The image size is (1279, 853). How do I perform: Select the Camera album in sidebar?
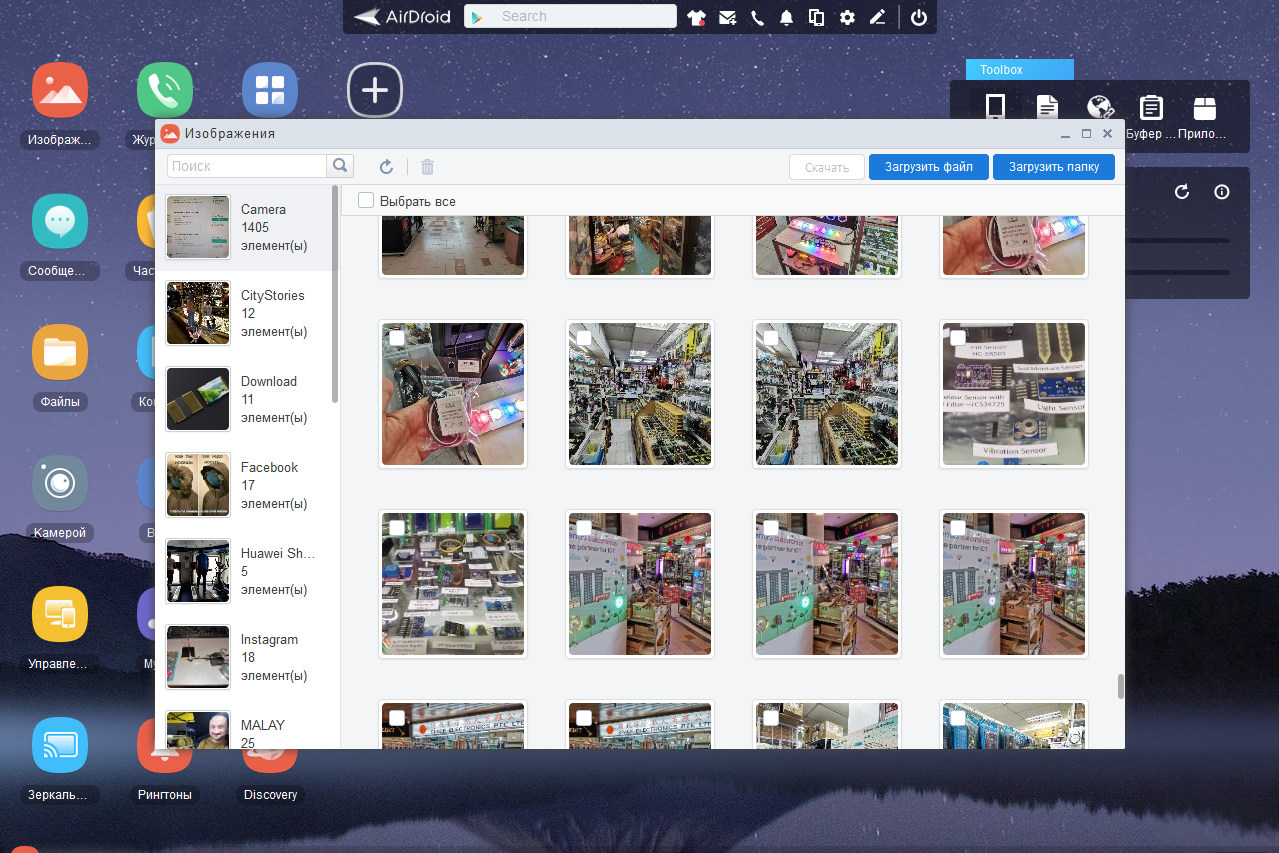point(247,228)
